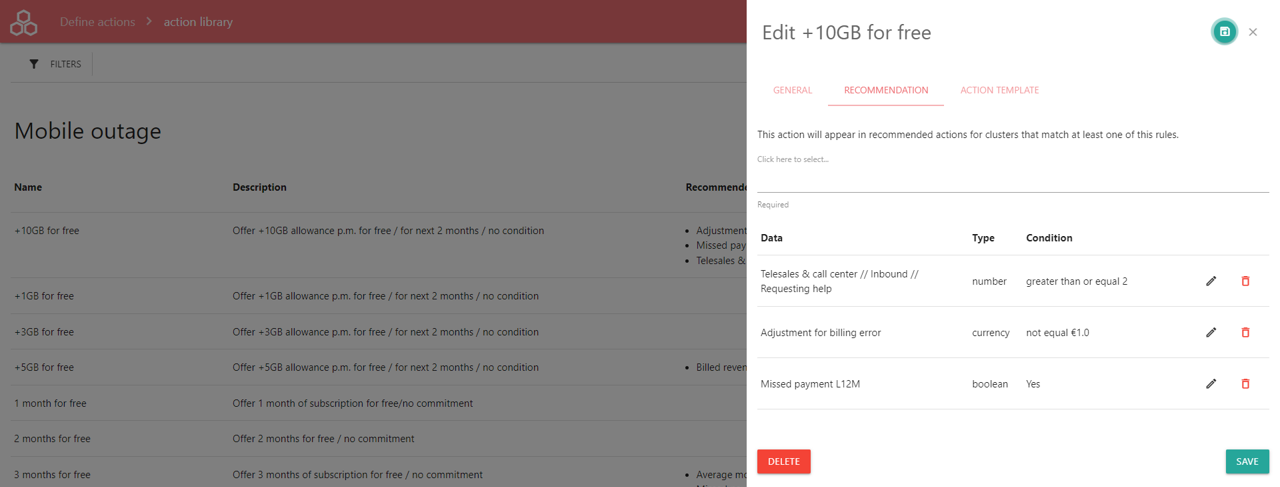Go to Define actions breadcrumb
The width and height of the screenshot is (1280, 487).
point(97,22)
